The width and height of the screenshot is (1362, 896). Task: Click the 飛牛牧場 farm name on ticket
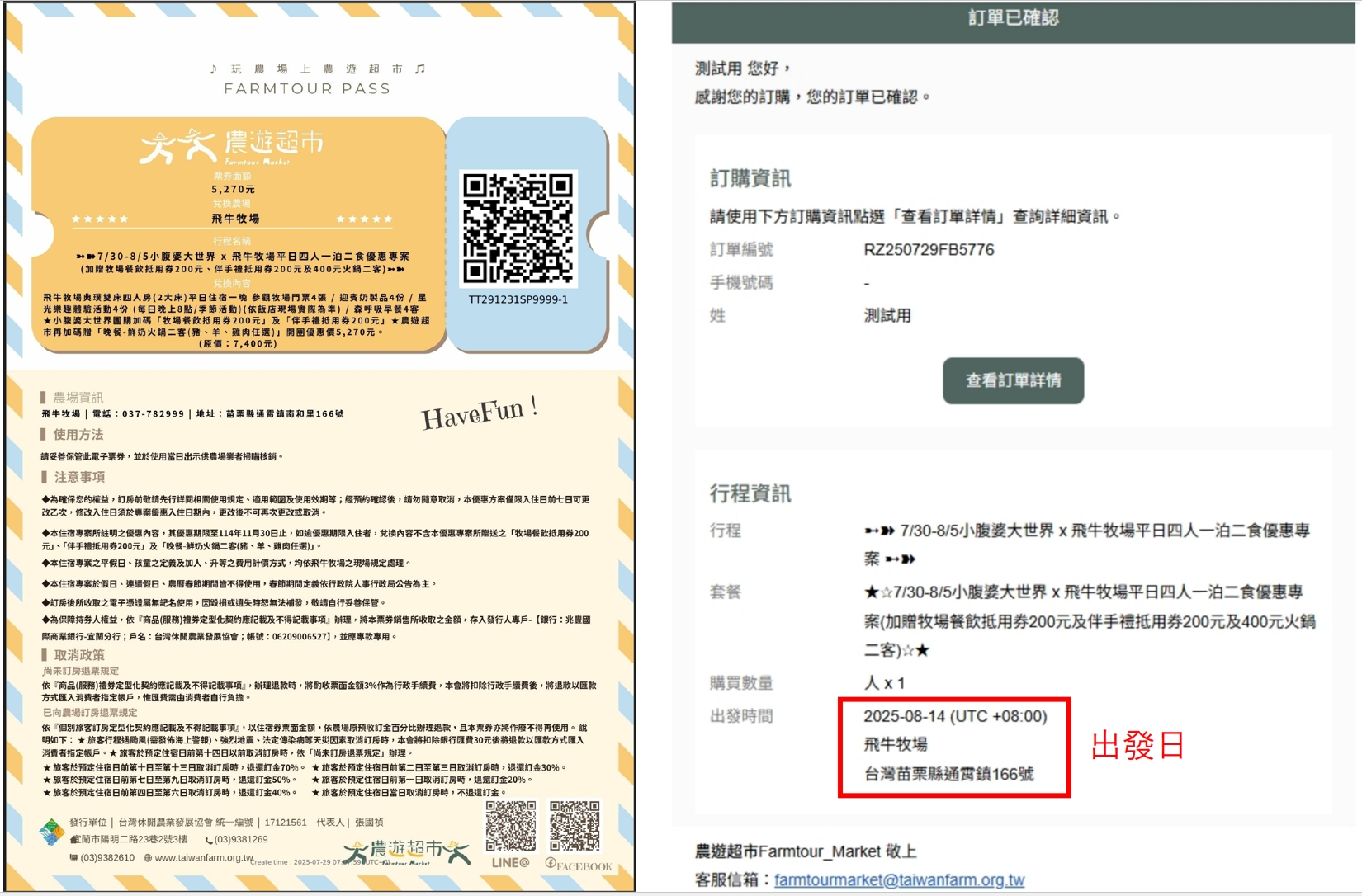235,219
